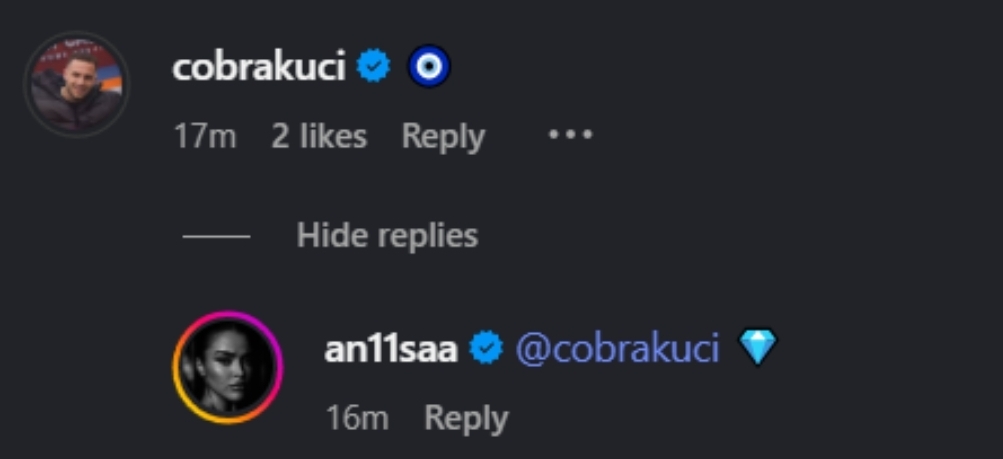
Task: Click the 16m timestamp on an11saa's reply
Action: pyautogui.click(x=357, y=418)
